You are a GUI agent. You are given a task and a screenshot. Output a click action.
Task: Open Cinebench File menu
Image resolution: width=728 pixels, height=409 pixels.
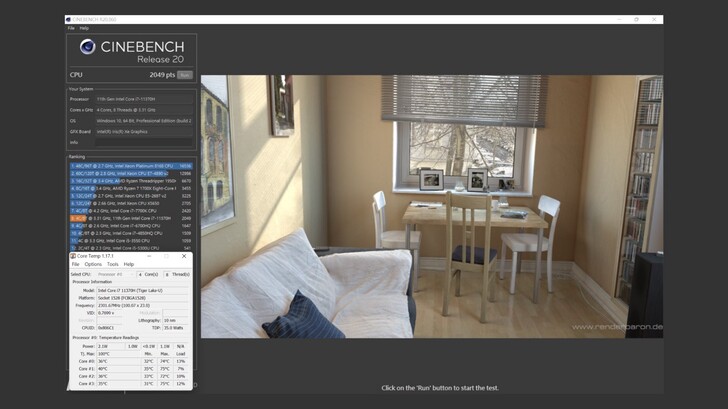[x=71, y=28]
